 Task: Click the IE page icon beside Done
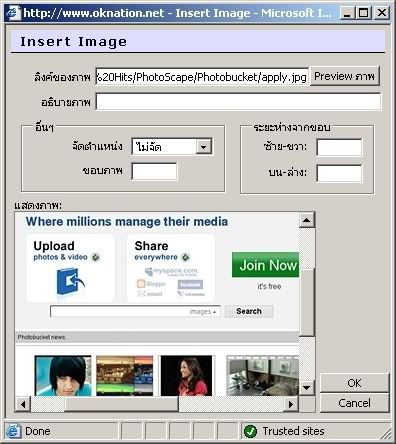[x=13, y=431]
